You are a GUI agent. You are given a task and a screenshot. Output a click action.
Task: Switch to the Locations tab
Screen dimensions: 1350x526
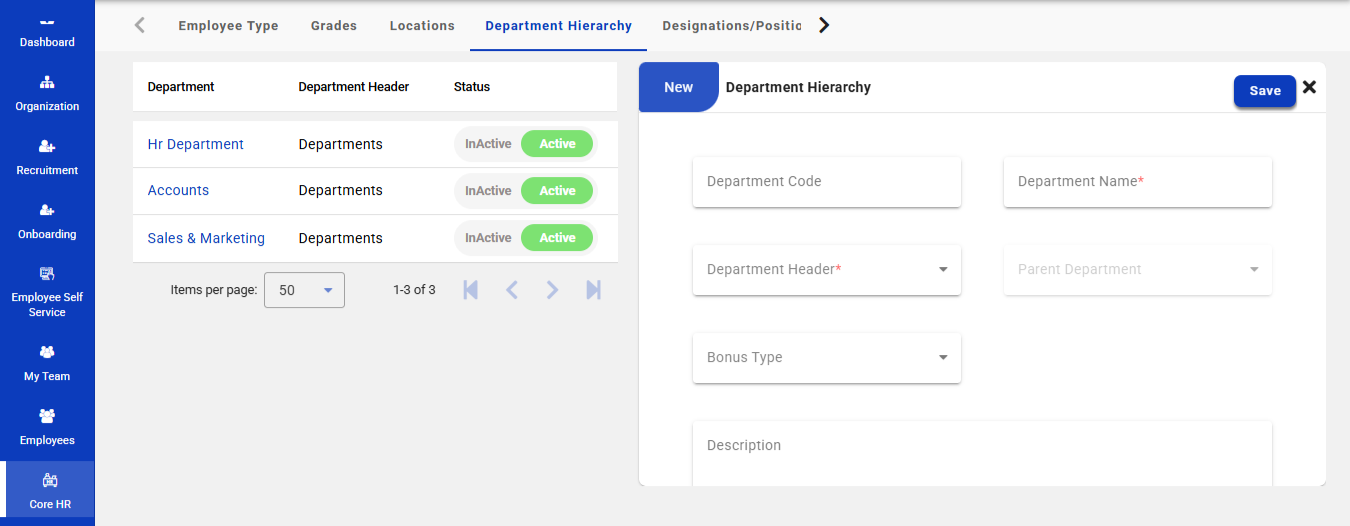coord(422,26)
